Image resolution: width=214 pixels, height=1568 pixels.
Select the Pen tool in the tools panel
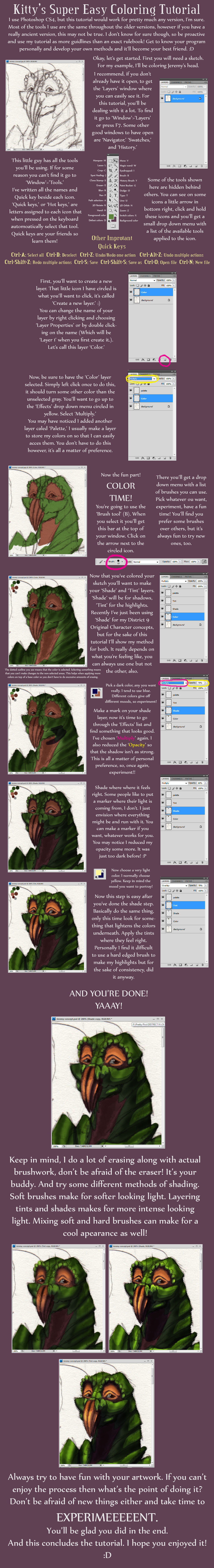tap(110, 195)
